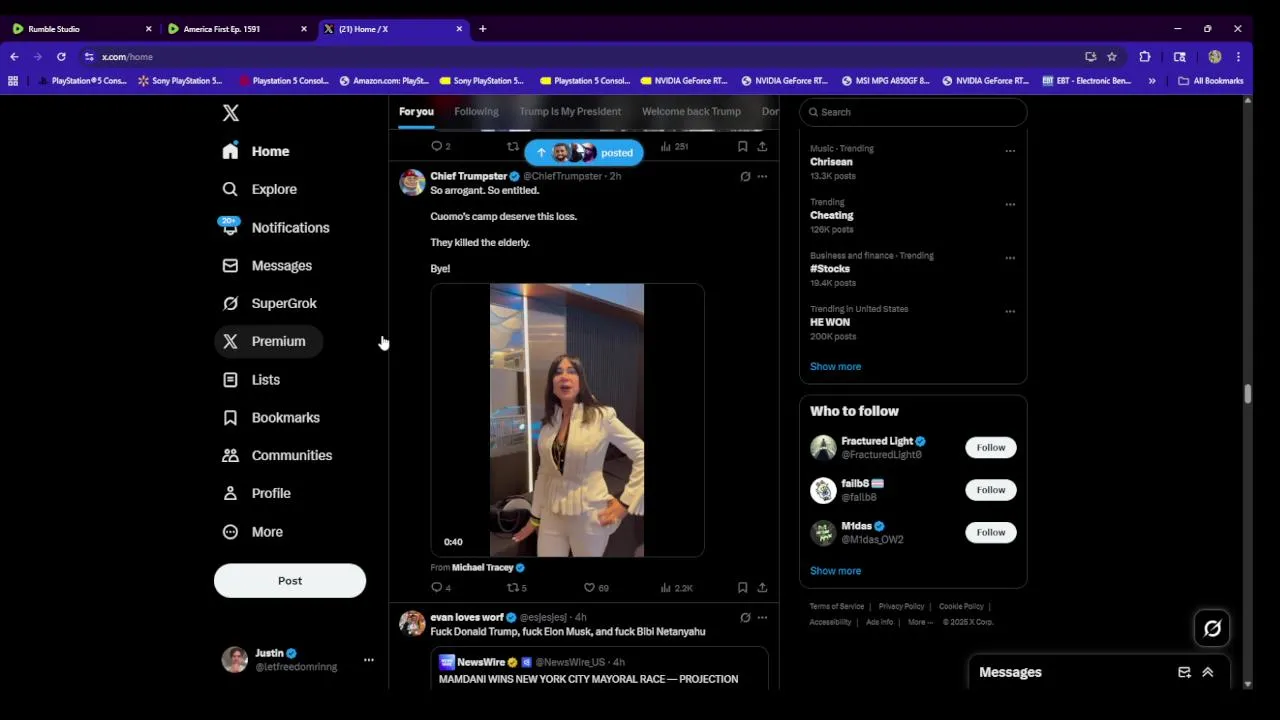Share the Chief Trumpster post
This screenshot has width=1280, height=720.
(762, 588)
